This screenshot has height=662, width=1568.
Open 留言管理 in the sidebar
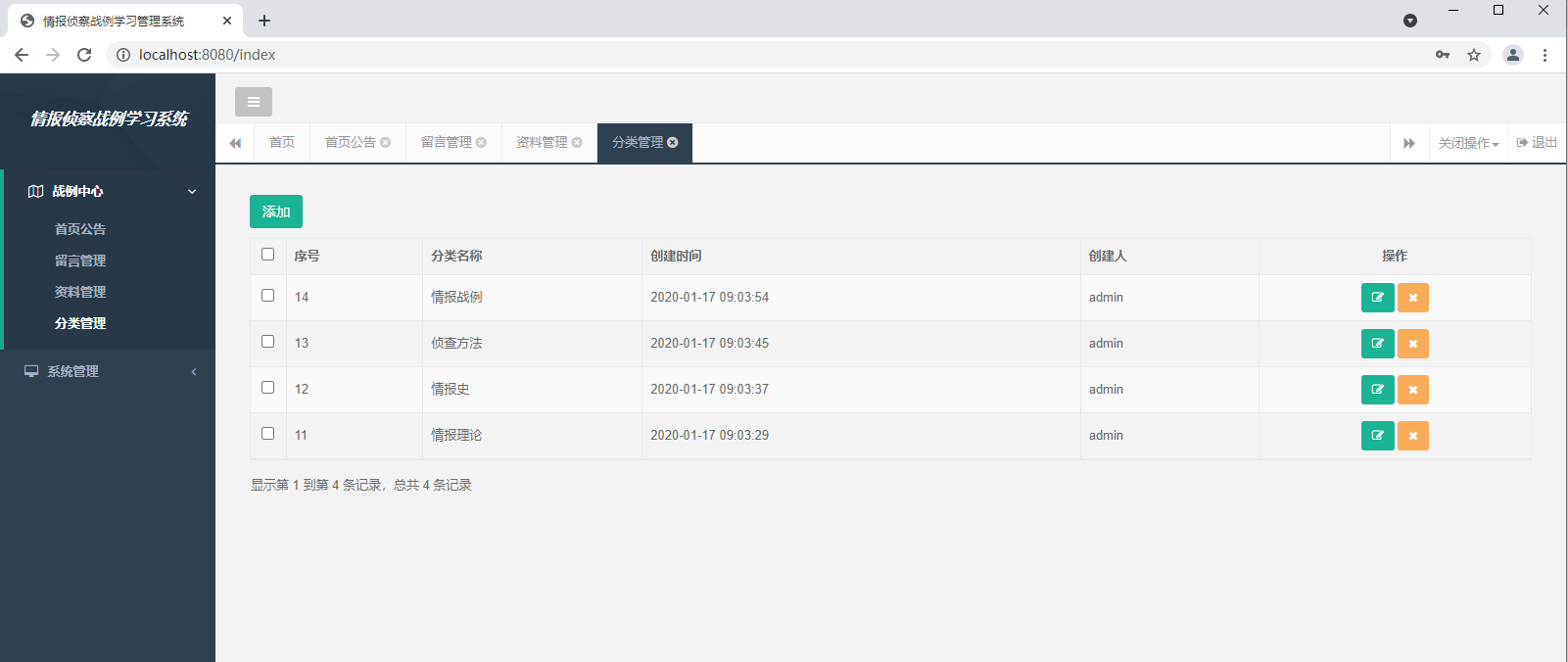tap(80, 260)
